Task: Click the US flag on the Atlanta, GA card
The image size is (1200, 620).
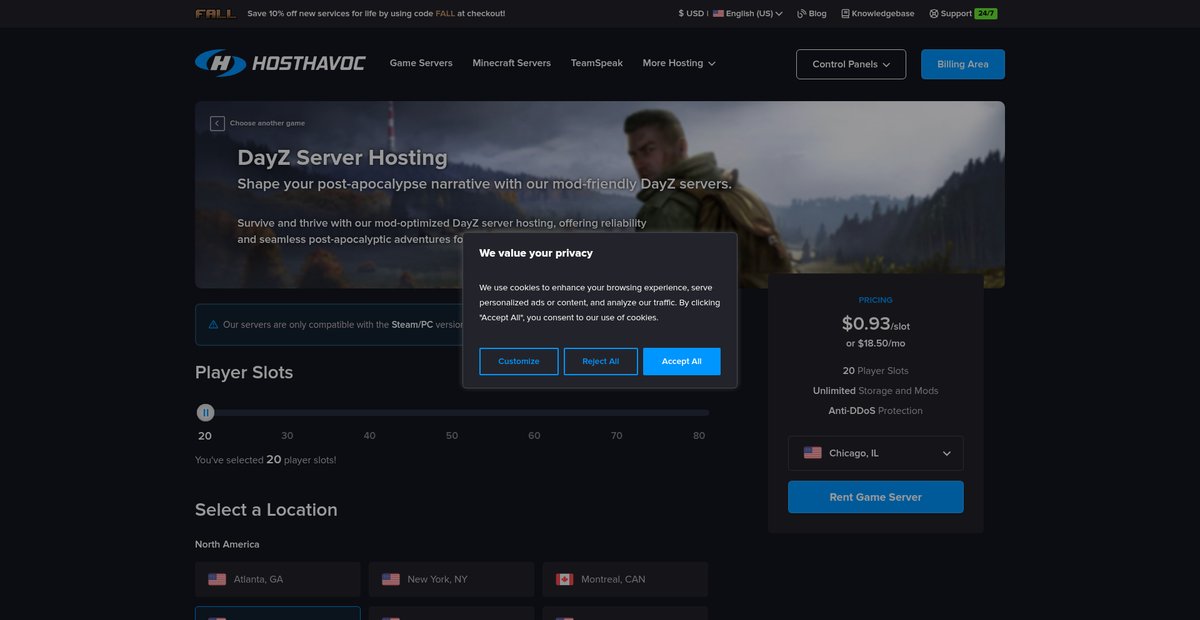Action: coord(217,579)
